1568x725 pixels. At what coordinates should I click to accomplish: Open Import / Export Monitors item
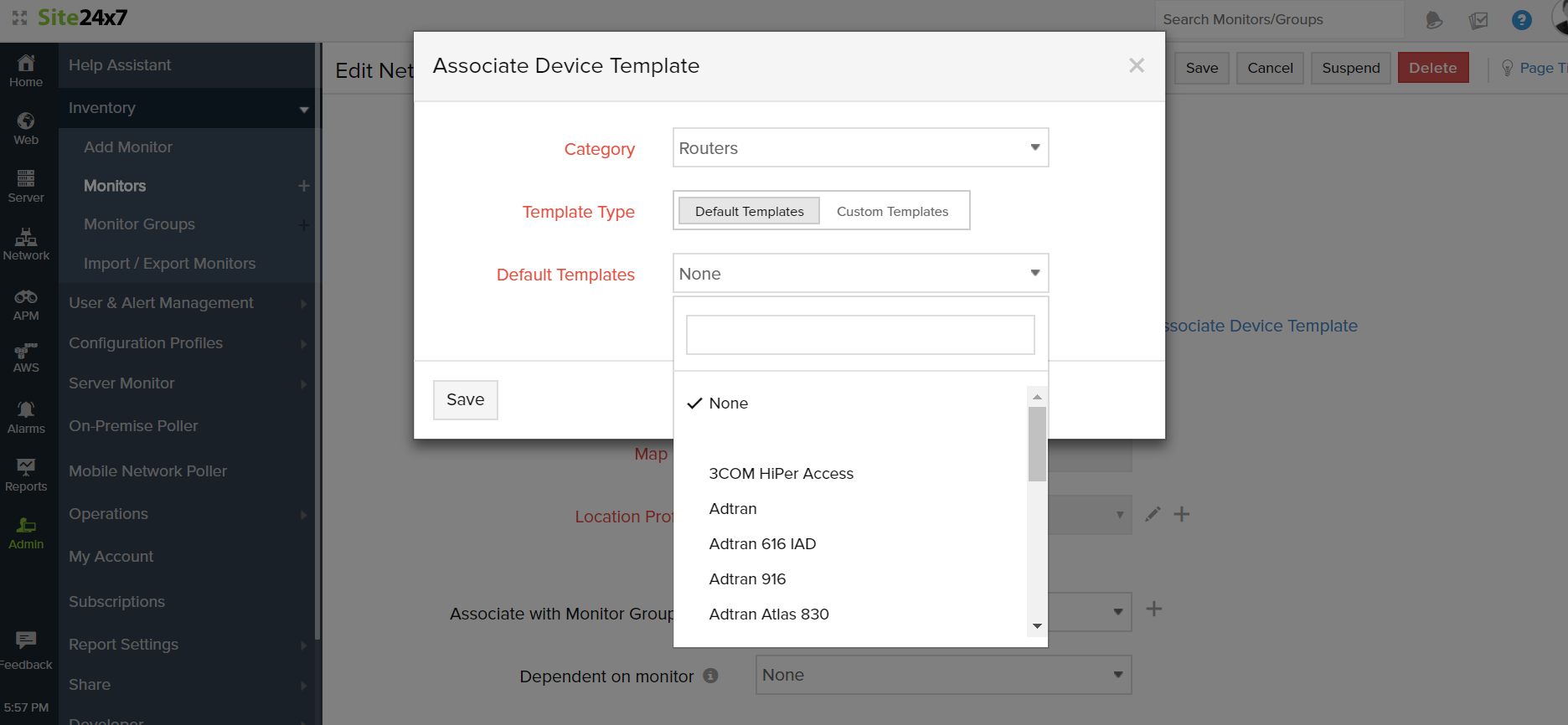169,264
